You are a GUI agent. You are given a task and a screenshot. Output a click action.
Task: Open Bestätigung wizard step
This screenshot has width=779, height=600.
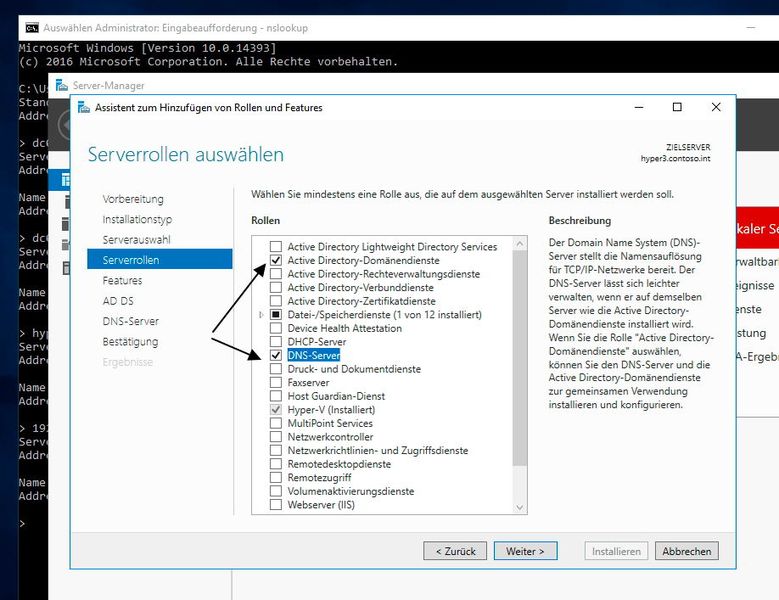[x=130, y=341]
